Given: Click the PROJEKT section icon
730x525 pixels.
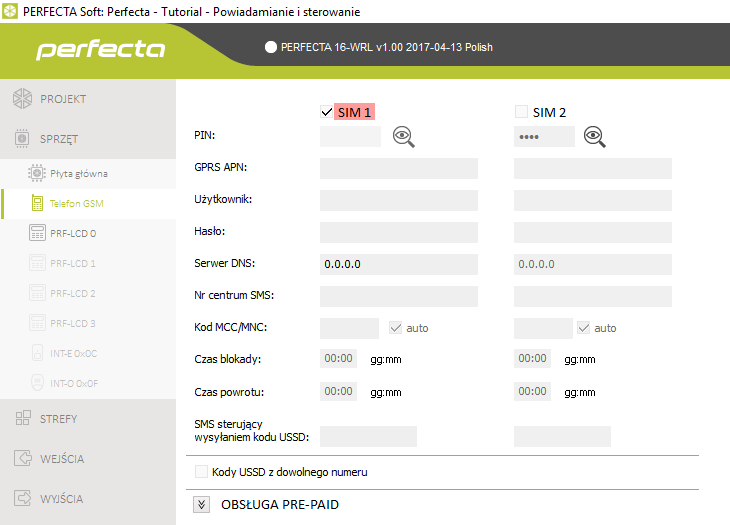Looking at the screenshot, I should pos(23,99).
